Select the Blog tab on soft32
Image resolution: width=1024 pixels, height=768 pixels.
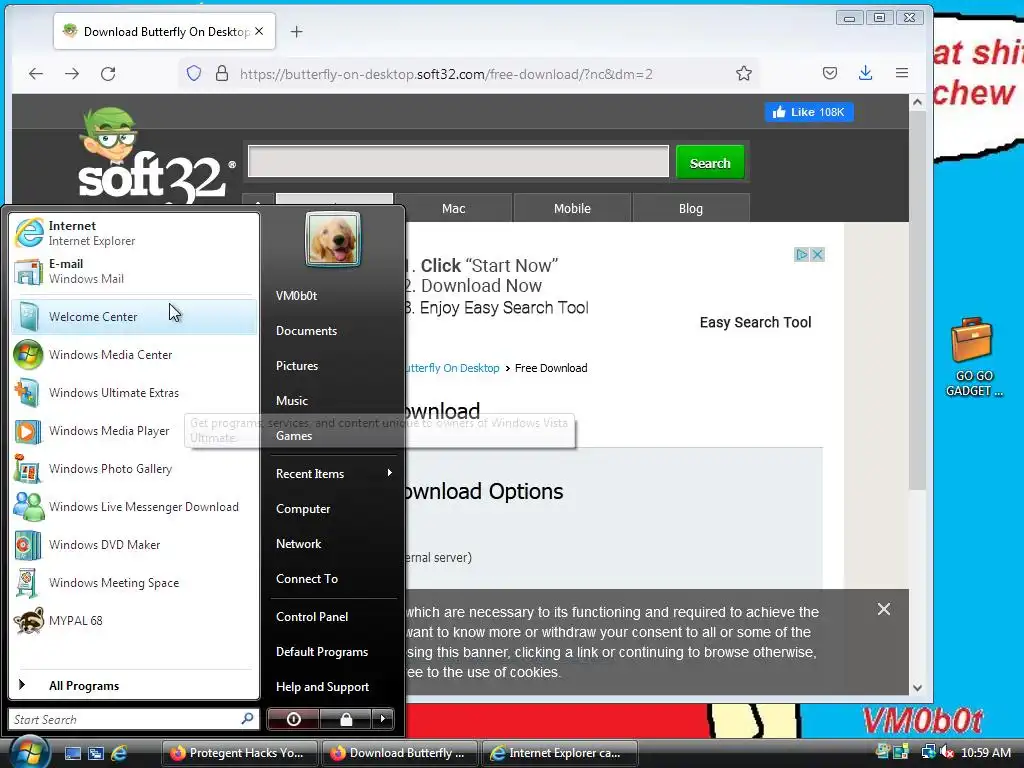pyautogui.click(x=690, y=208)
